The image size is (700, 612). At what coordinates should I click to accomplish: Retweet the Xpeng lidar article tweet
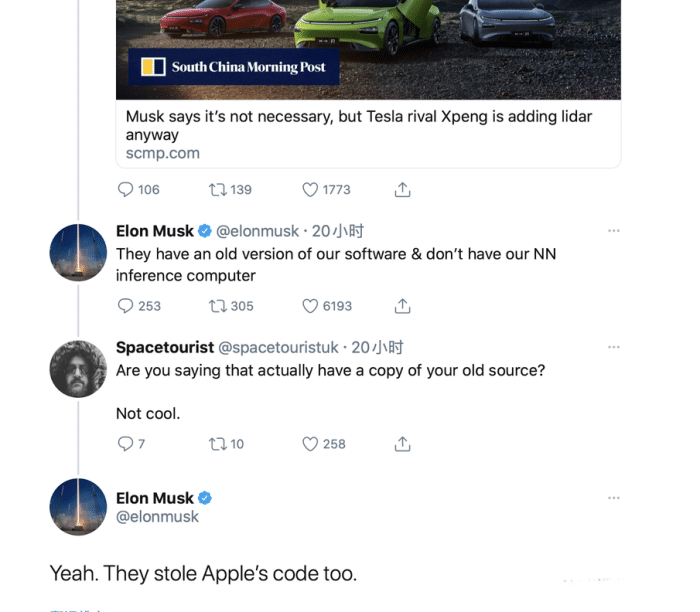pos(217,190)
